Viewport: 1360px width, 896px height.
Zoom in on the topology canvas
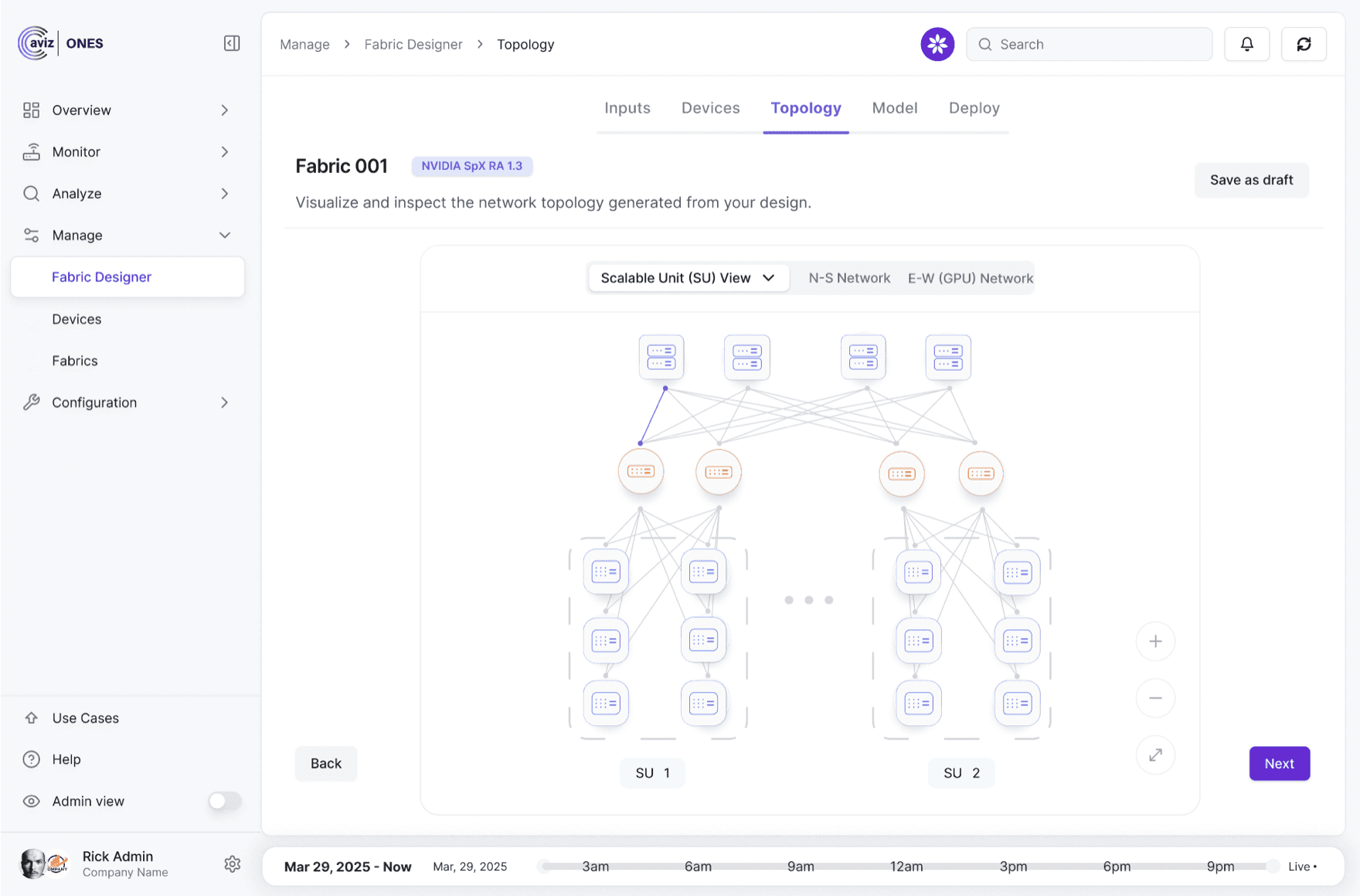point(1155,640)
